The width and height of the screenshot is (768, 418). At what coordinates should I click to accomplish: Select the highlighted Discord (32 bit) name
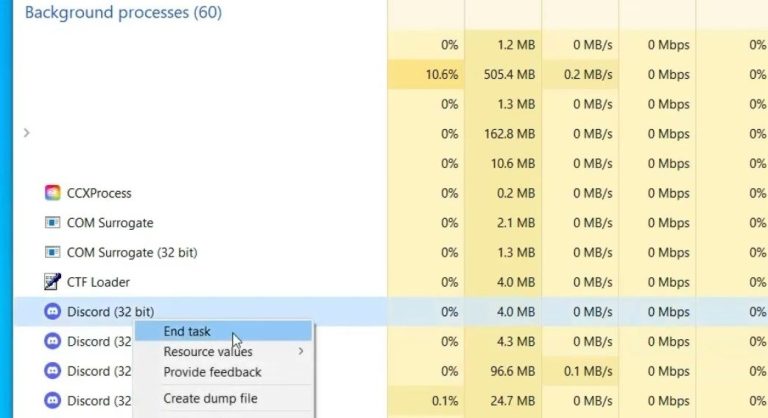pos(111,312)
